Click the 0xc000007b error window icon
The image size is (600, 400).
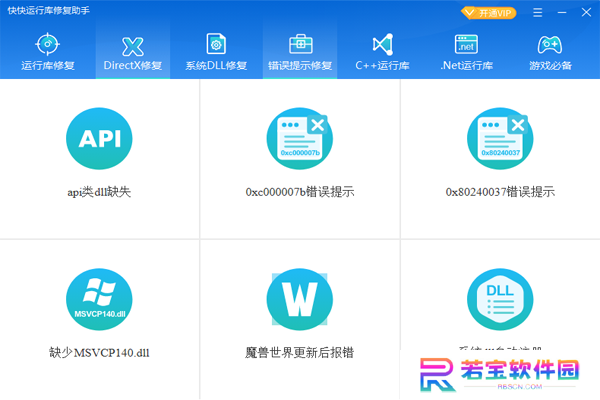300,139
